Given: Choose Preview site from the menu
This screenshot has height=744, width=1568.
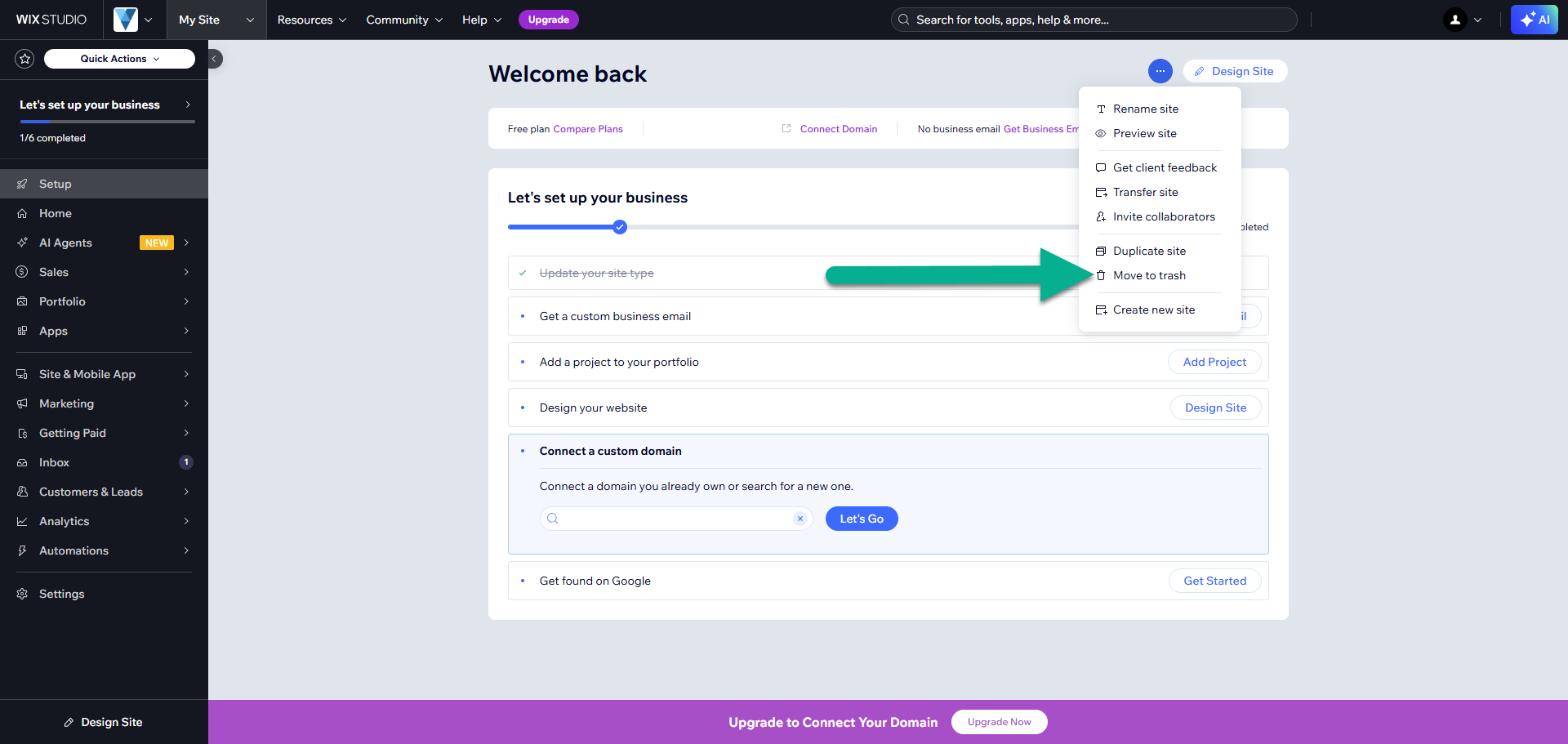Looking at the screenshot, I should tap(1160, 133).
